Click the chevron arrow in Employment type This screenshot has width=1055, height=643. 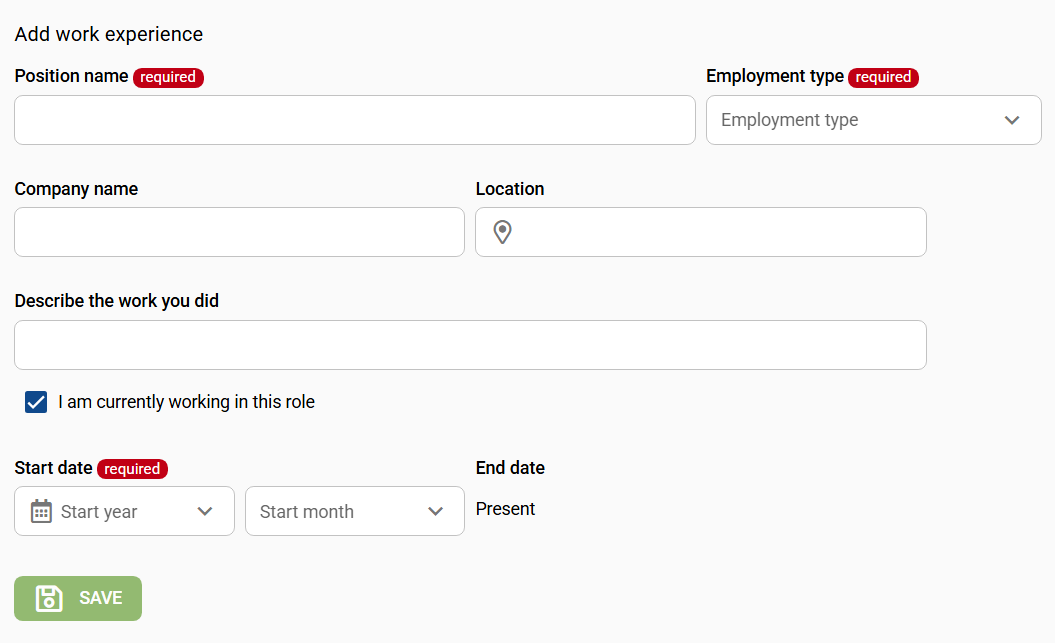(1012, 120)
